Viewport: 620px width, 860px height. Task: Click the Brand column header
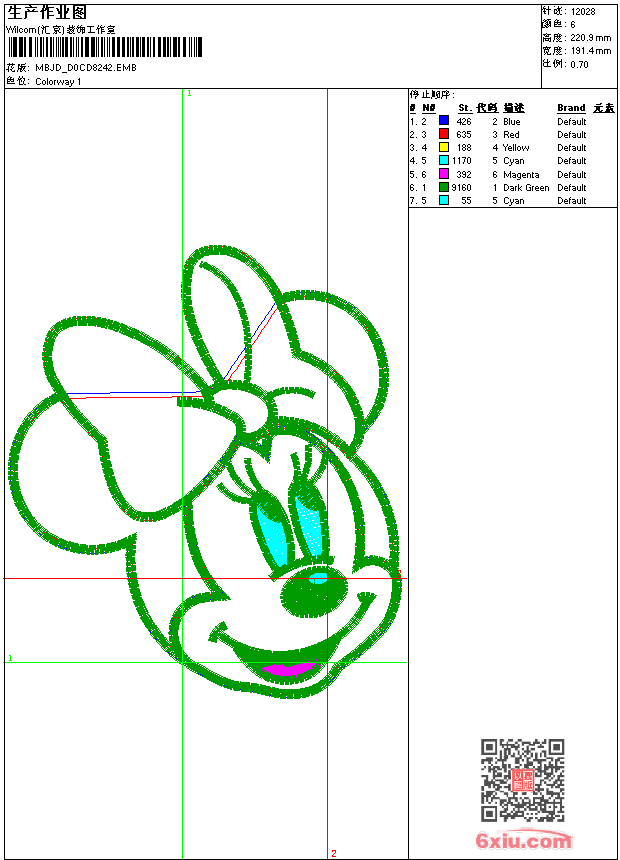coord(571,108)
